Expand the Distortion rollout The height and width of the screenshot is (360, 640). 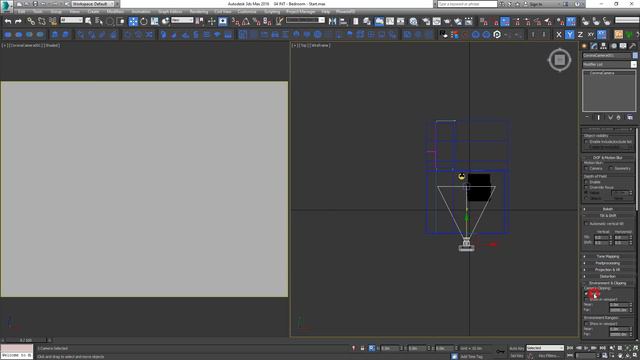[608, 276]
